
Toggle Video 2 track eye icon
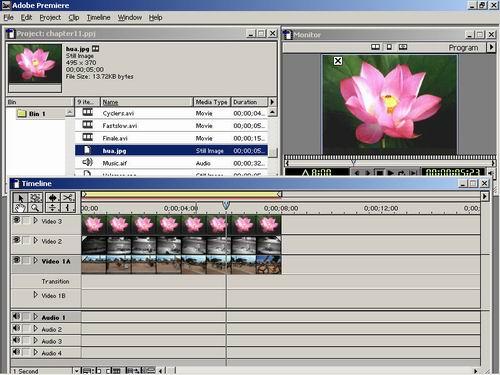tap(17, 240)
